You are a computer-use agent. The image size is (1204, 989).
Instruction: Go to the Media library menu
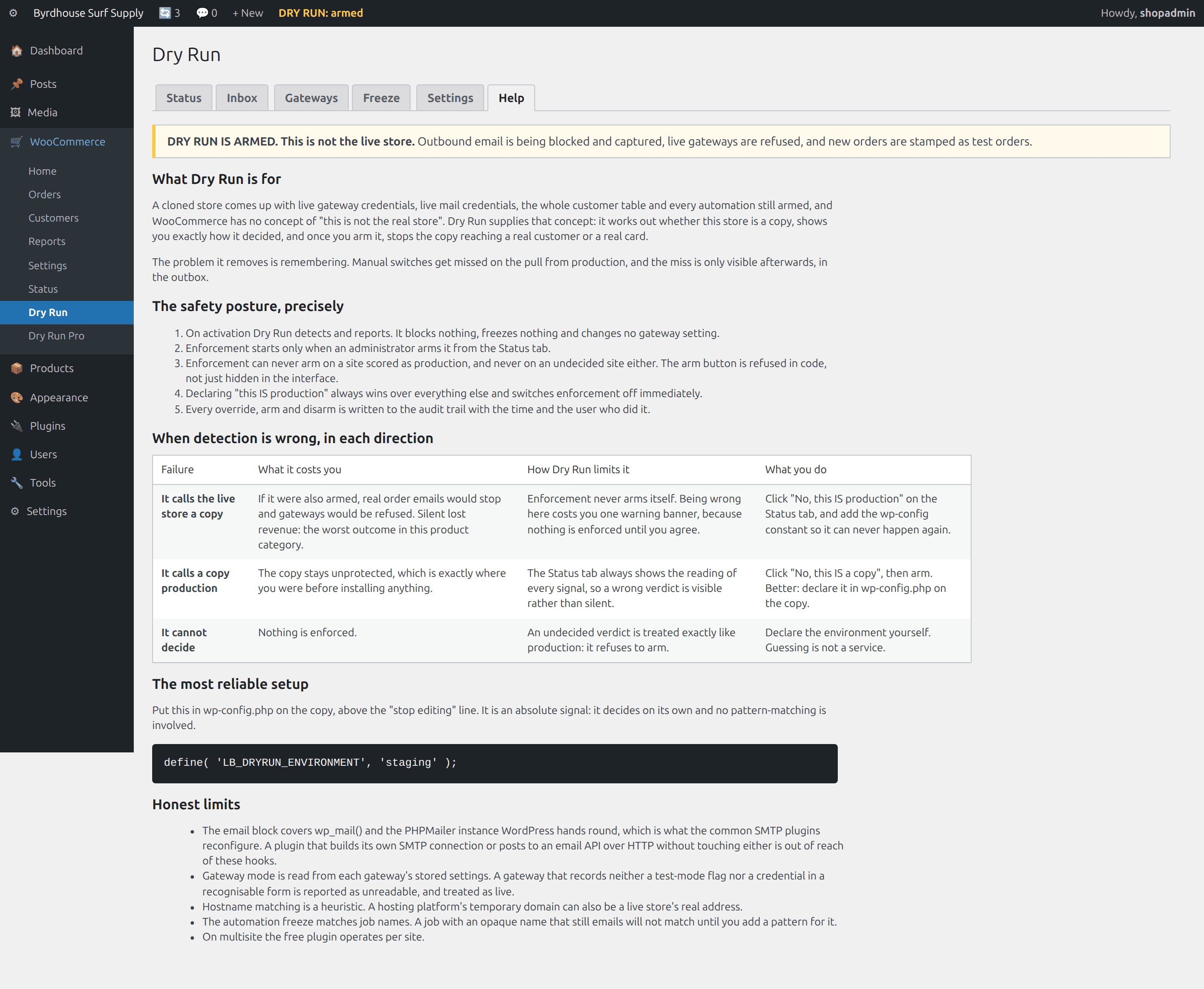[x=66, y=112]
